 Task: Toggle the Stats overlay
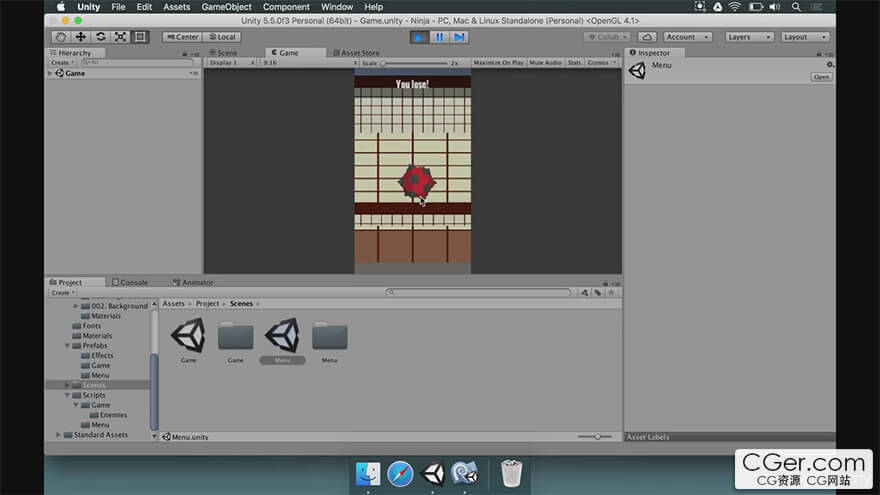pos(574,63)
